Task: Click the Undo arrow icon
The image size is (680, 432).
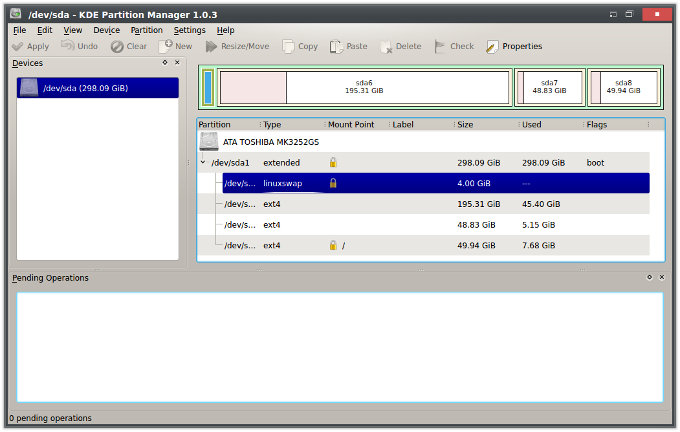Action: point(67,45)
